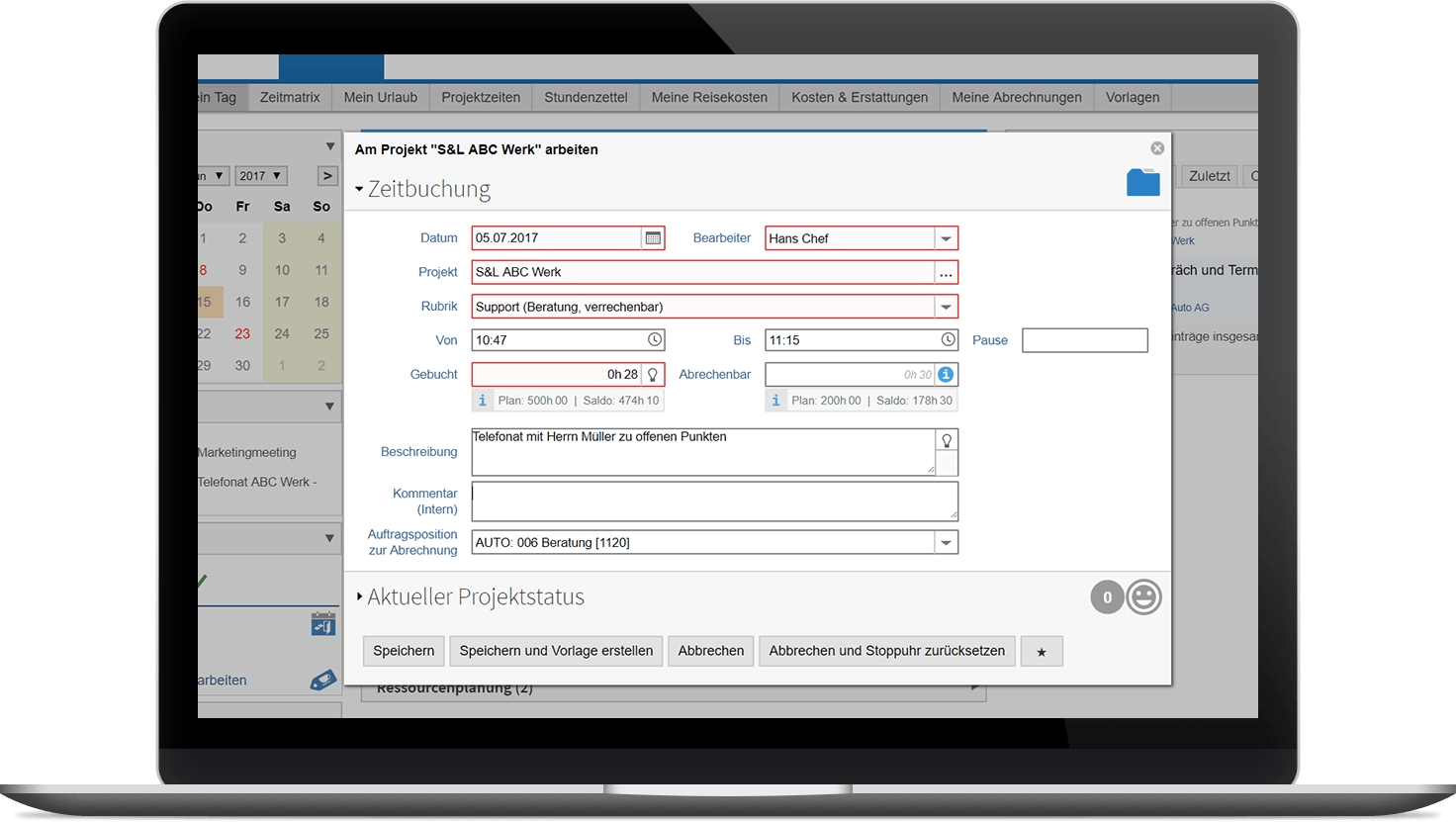1456x822 pixels.
Task: Click into the Pause input field
Action: tap(1084, 340)
